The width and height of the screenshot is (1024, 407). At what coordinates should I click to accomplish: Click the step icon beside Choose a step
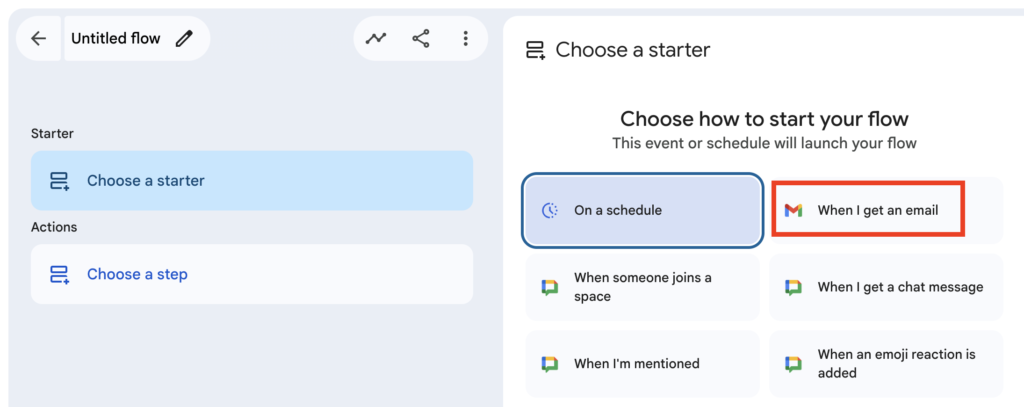point(59,274)
